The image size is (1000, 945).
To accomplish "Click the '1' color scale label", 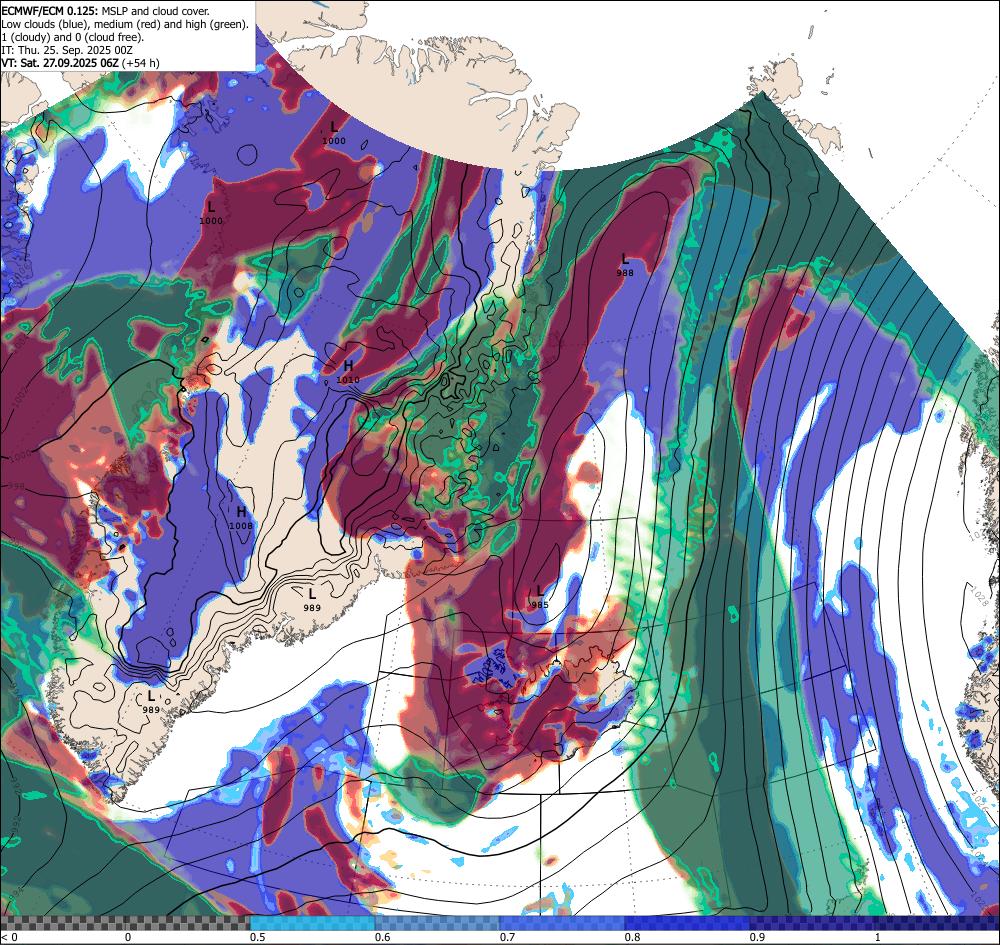I will coord(877,937).
